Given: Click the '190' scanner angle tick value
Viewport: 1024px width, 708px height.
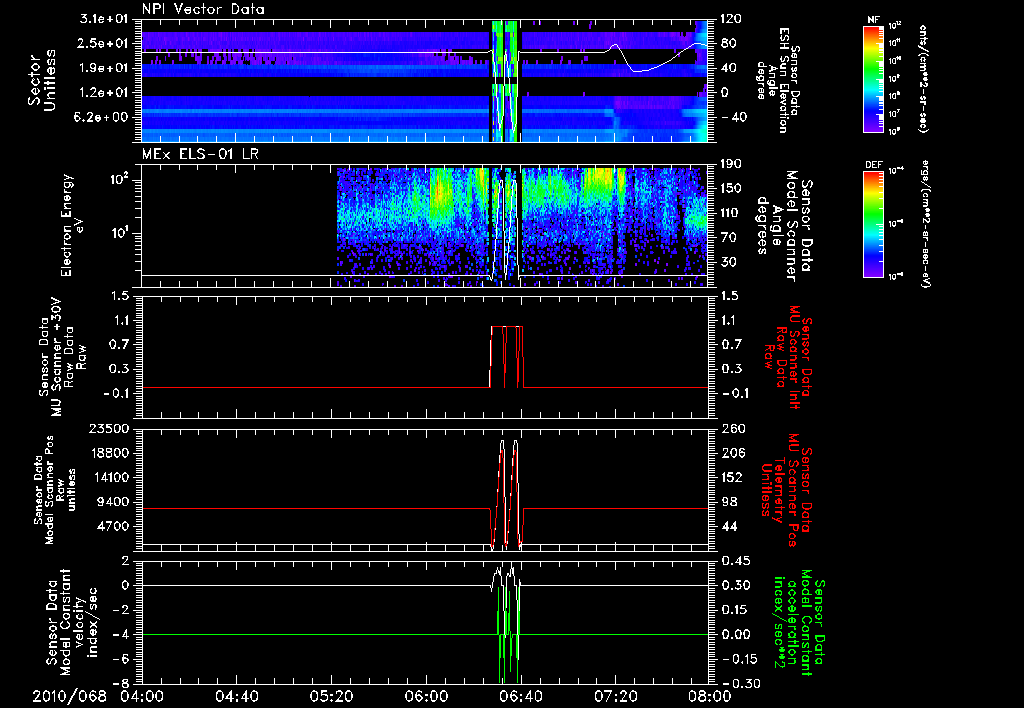Looking at the screenshot, I should [x=731, y=165].
